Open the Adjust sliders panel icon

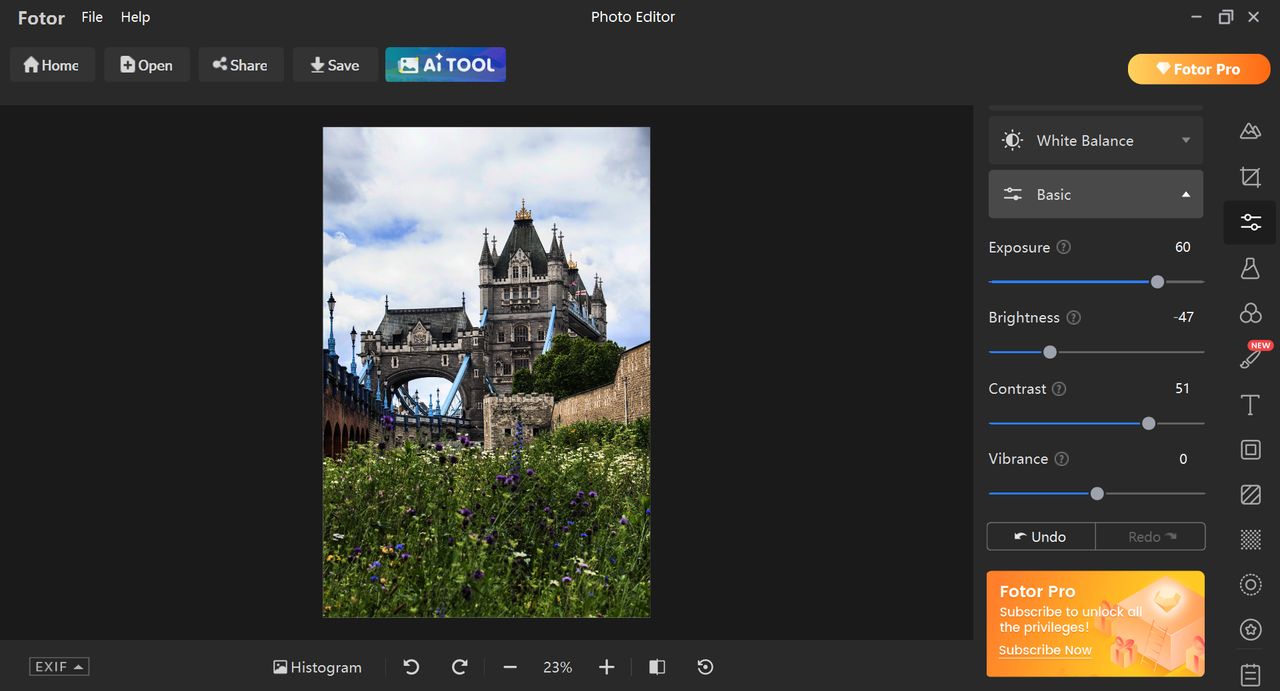click(x=1250, y=222)
